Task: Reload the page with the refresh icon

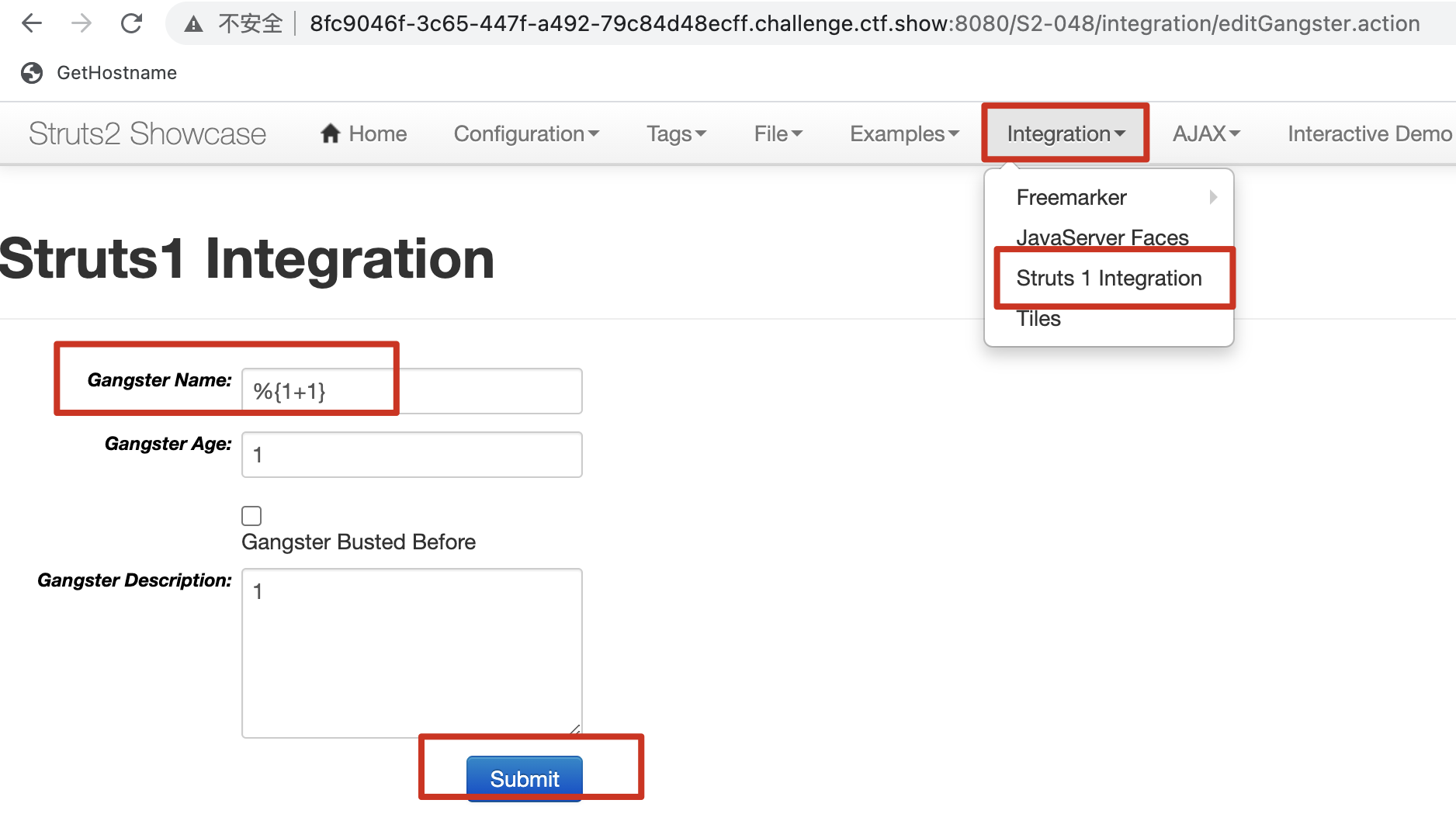Action: (x=131, y=23)
